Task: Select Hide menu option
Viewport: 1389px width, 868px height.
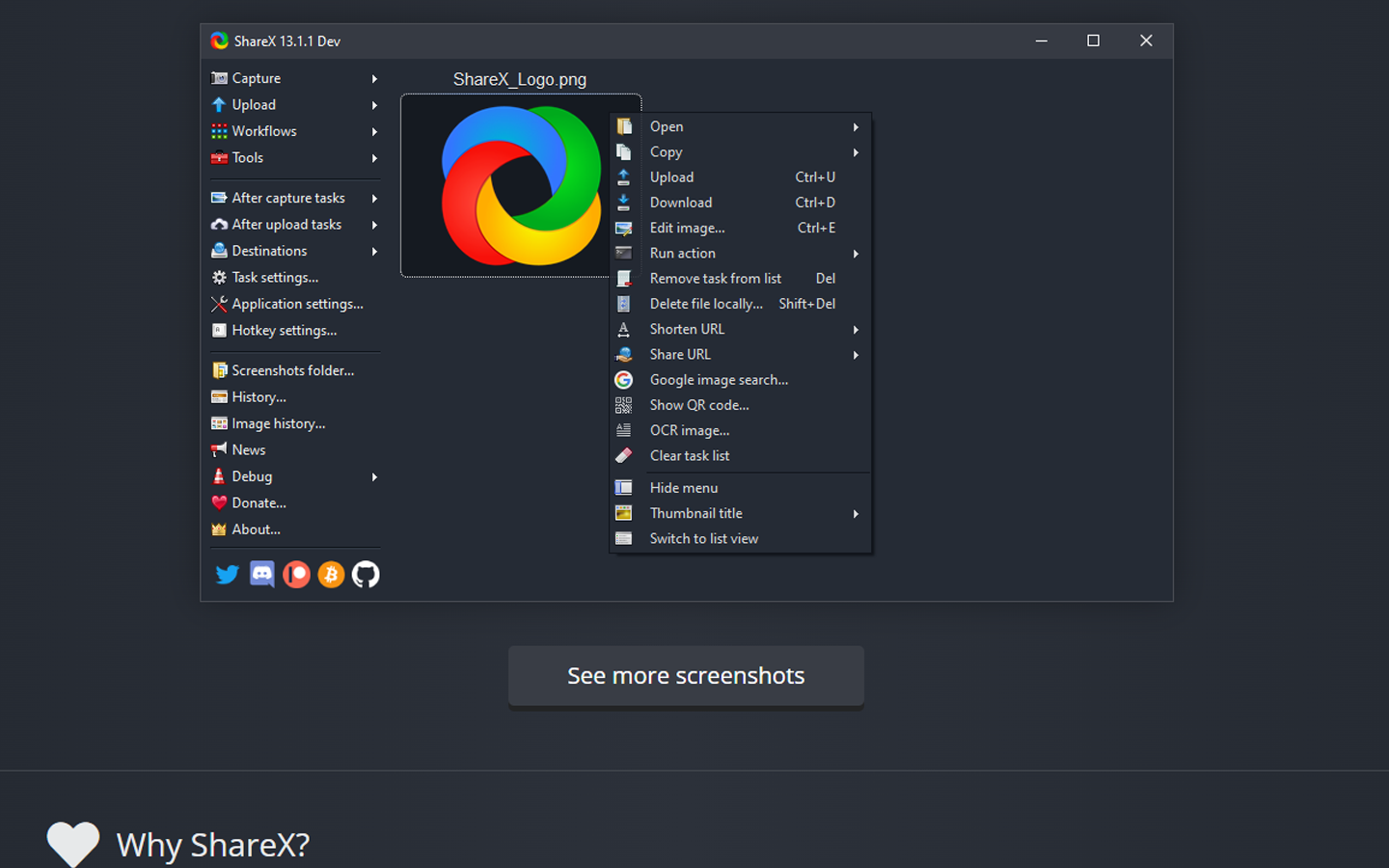Action: [740, 488]
